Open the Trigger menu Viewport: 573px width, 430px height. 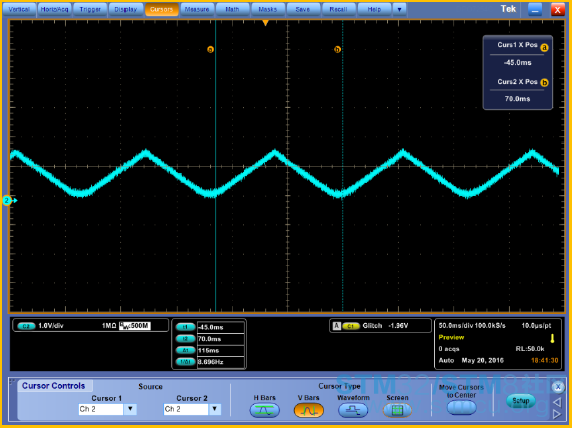coord(90,9)
